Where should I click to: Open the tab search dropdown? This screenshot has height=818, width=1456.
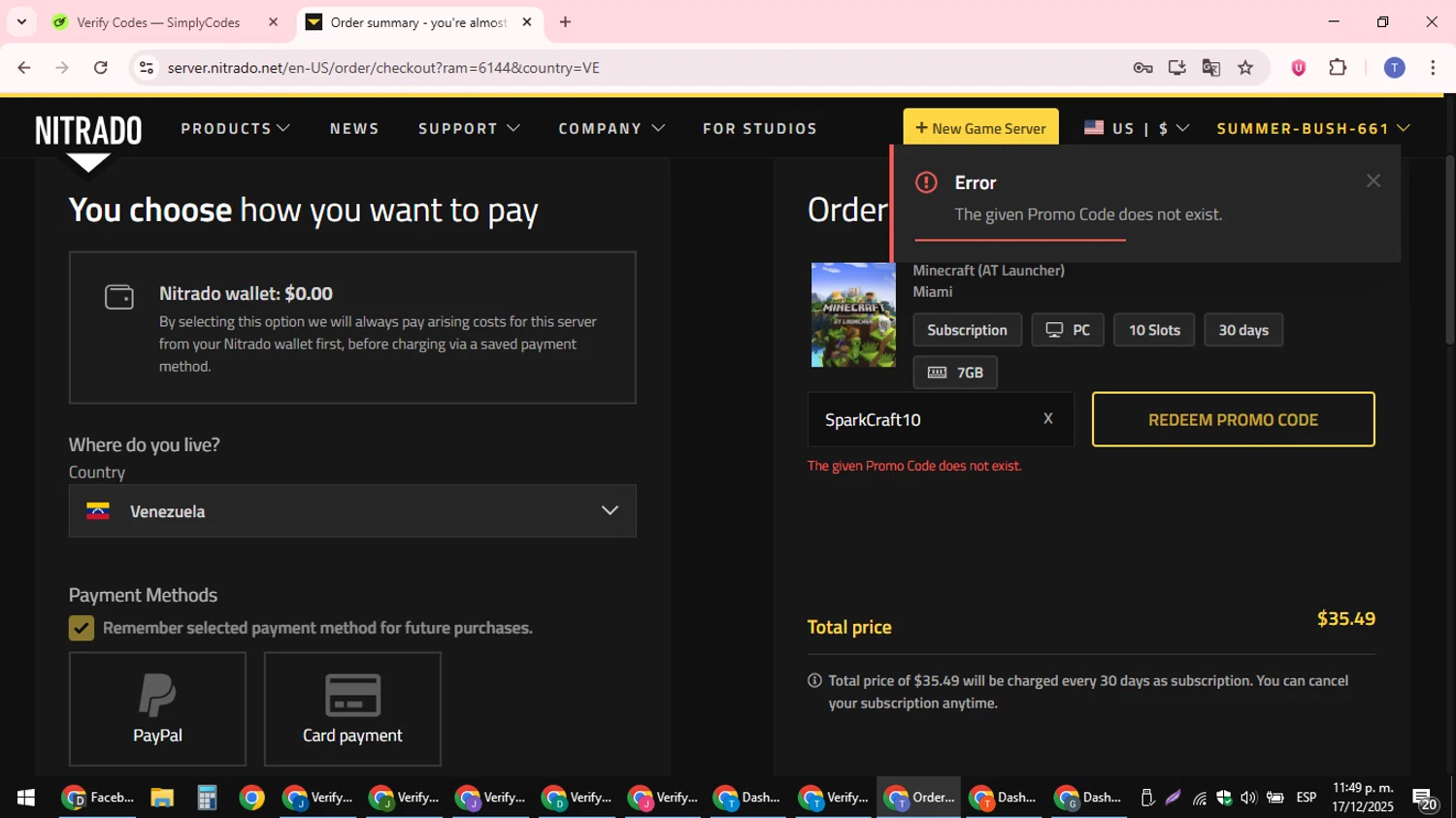point(21,22)
